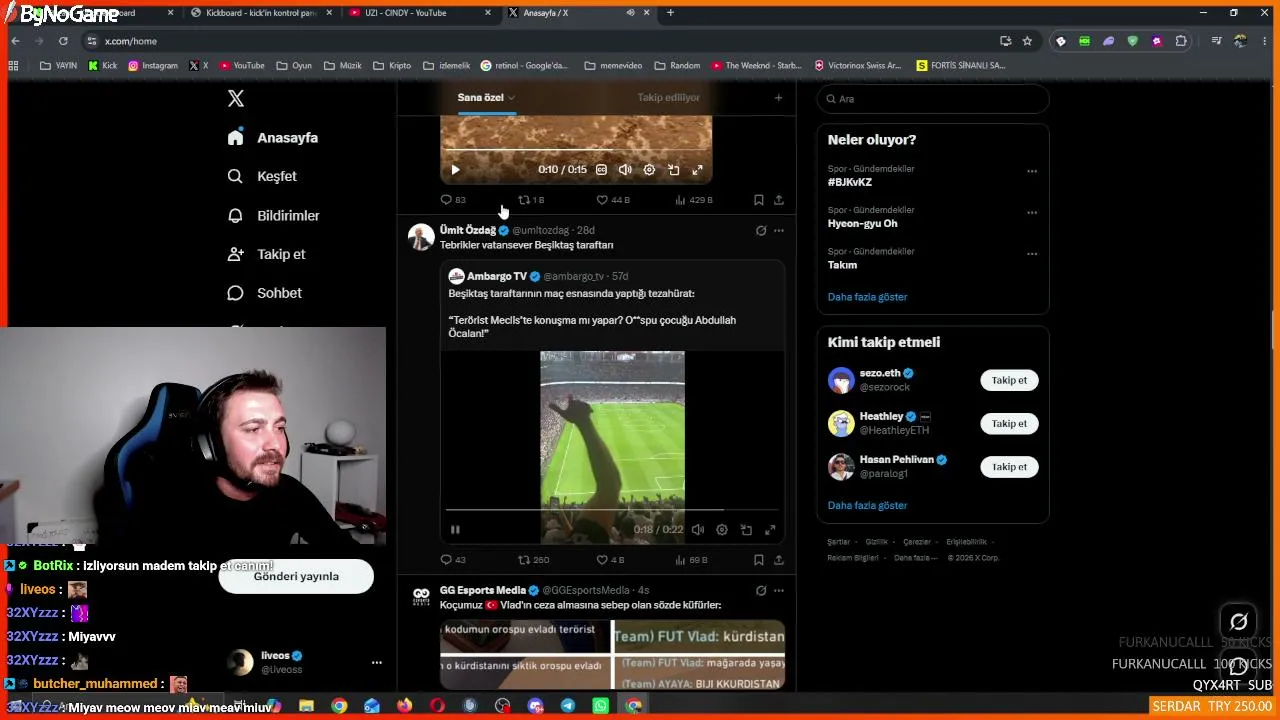Open GG Esports Media profile link
The height and width of the screenshot is (720, 1280).
483,590
